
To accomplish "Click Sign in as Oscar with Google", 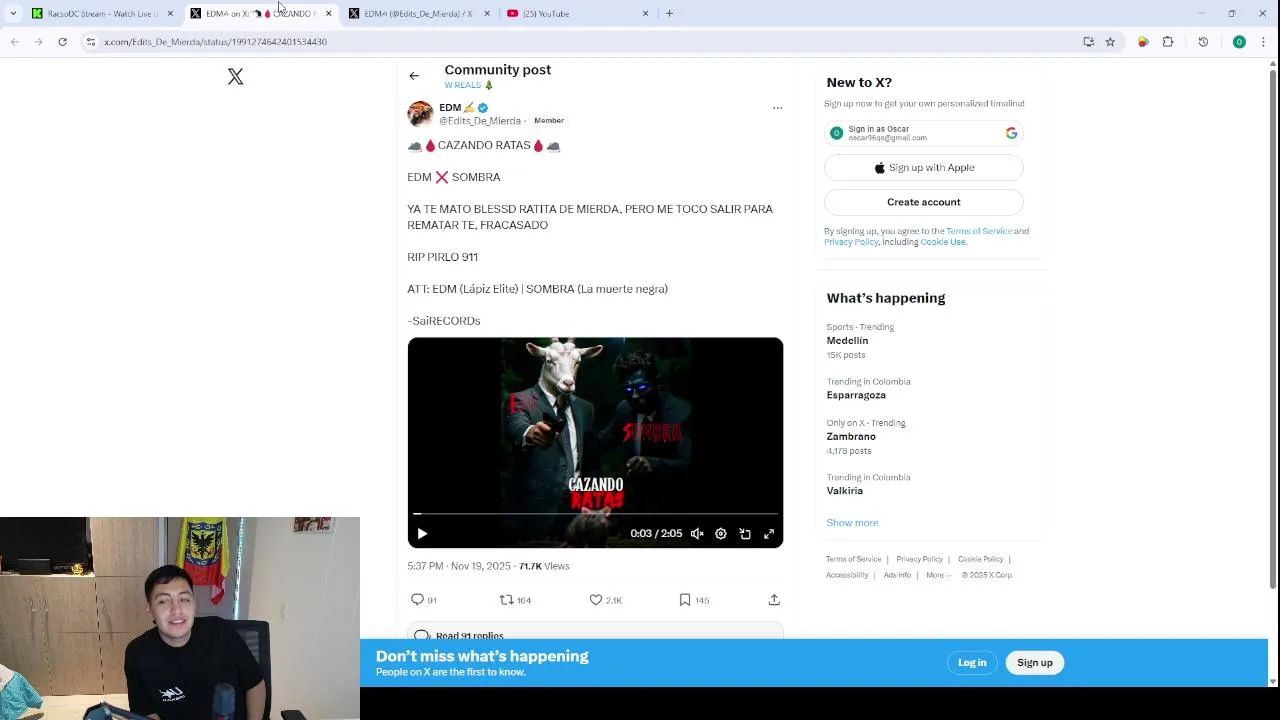I will (923, 133).
